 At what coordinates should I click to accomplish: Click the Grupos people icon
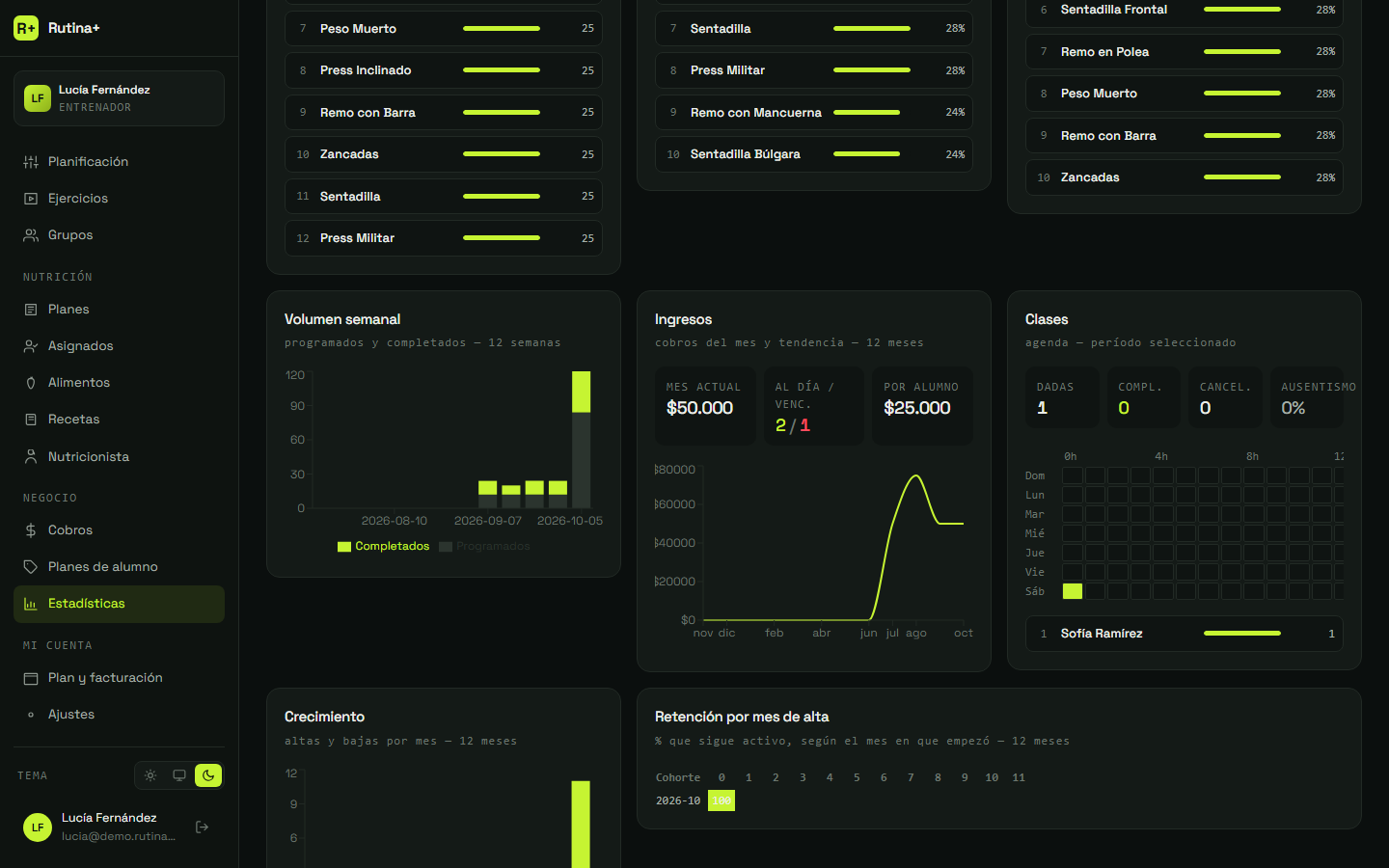pyautogui.click(x=31, y=235)
